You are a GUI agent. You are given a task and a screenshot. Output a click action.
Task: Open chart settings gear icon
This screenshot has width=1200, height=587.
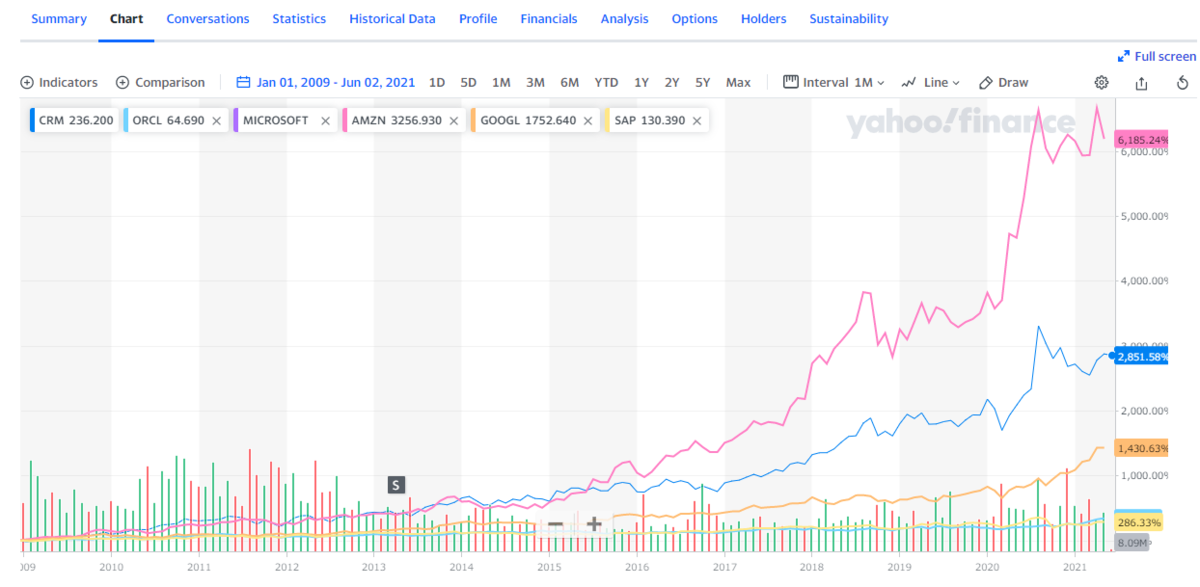point(1102,83)
